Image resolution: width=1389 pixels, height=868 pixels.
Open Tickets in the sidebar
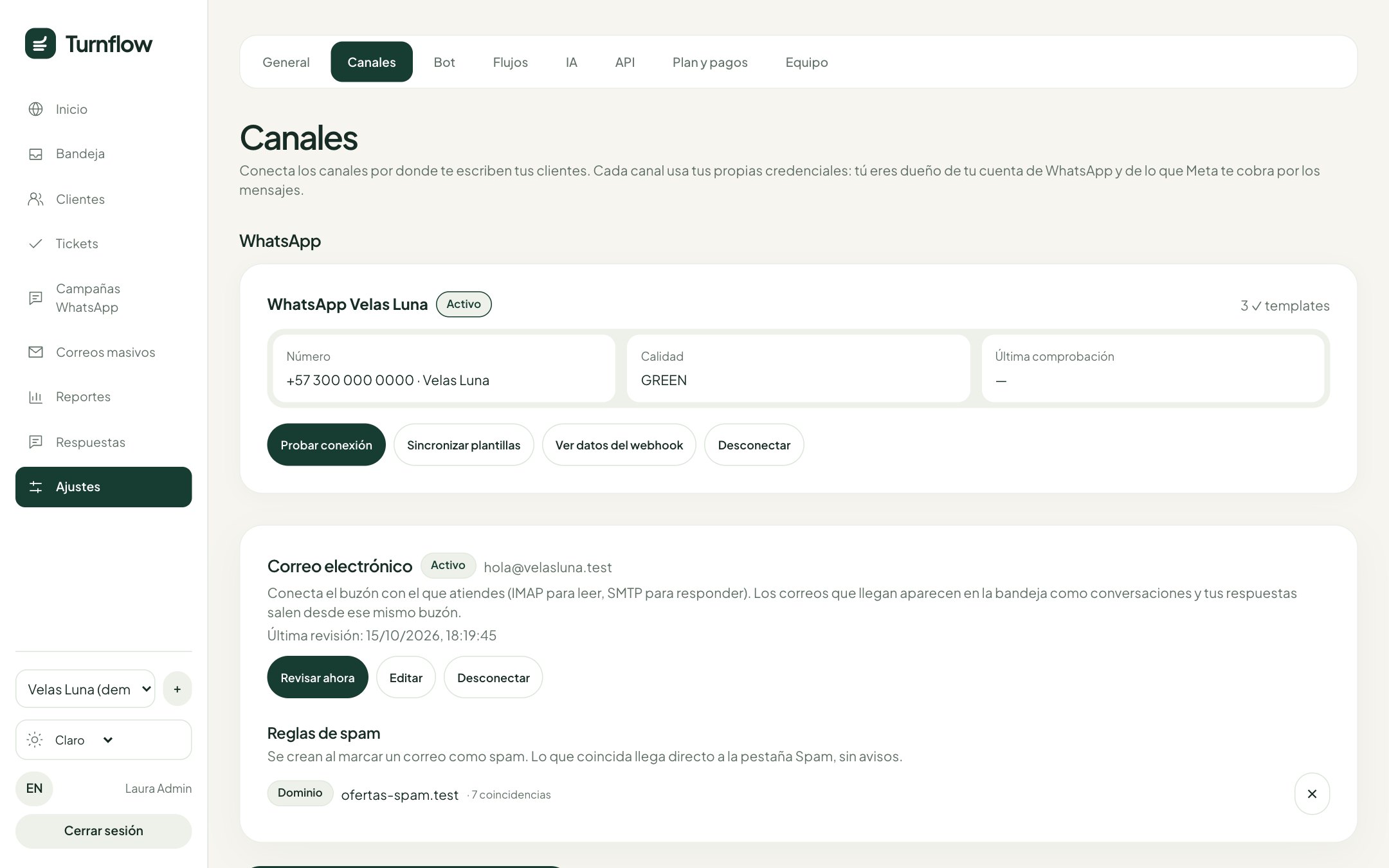pos(104,244)
